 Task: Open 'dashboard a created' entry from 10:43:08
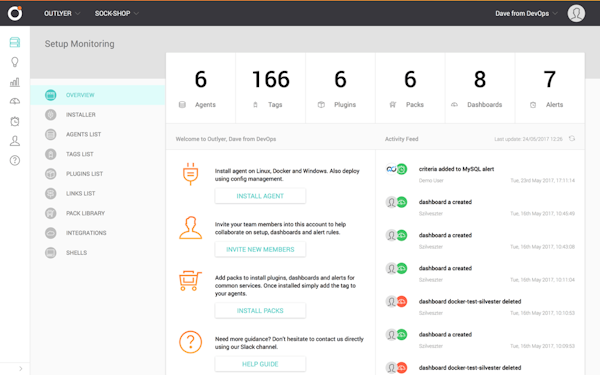click(480, 240)
